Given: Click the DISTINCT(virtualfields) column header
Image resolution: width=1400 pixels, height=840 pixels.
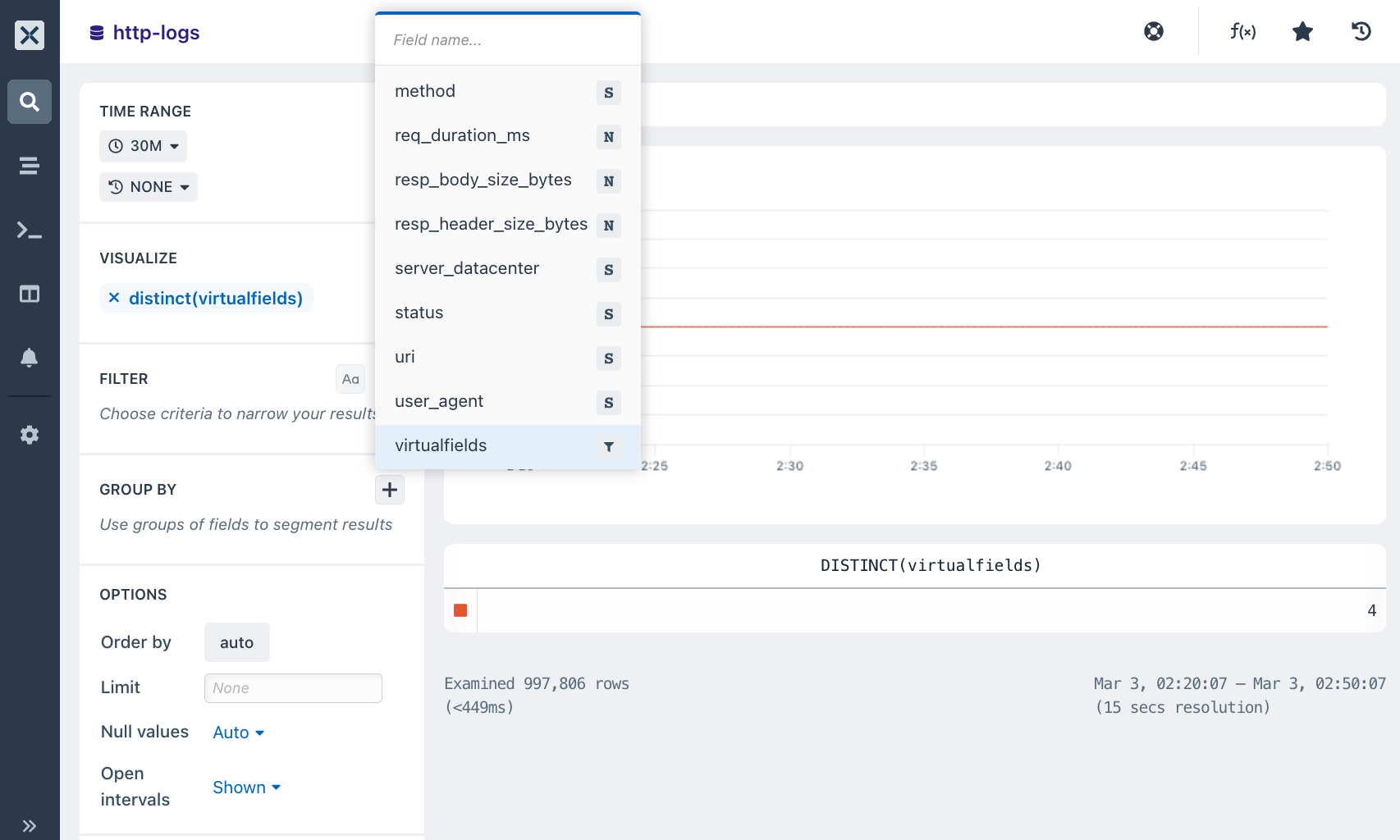Looking at the screenshot, I should tap(931, 565).
